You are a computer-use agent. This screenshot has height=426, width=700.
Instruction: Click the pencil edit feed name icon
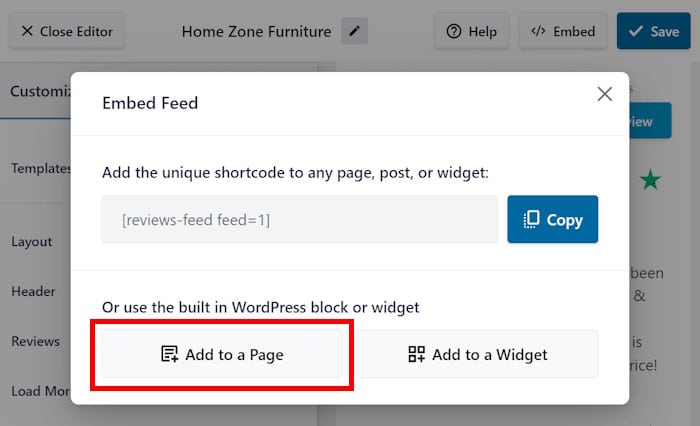coord(354,31)
